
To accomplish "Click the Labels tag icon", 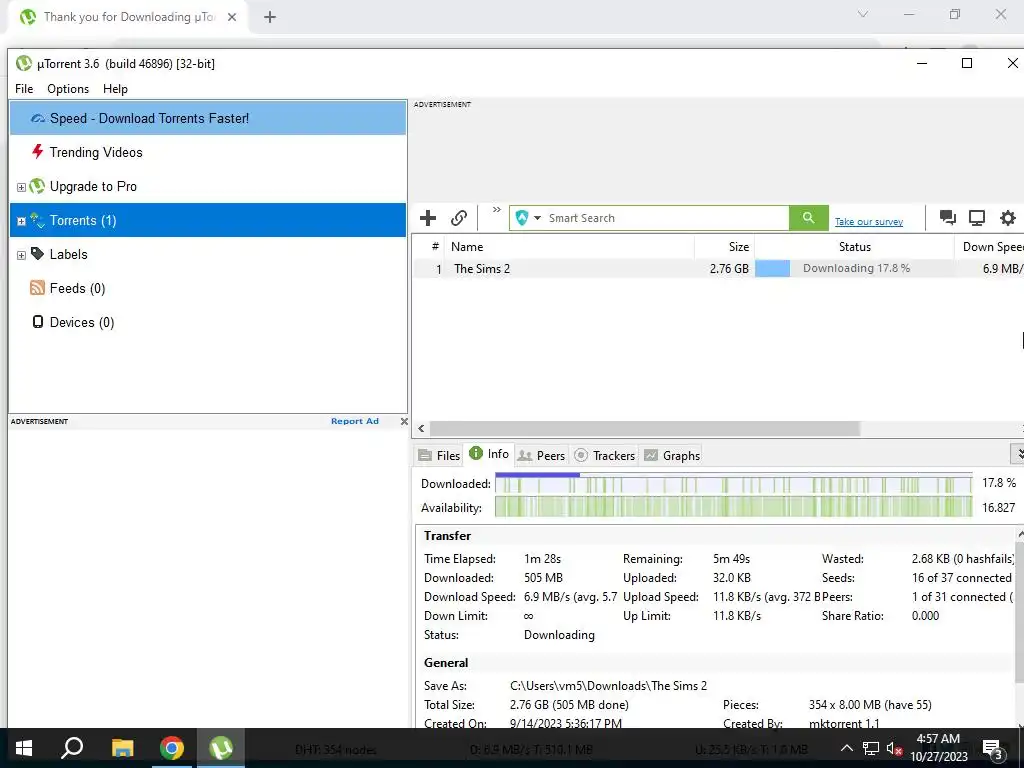I will pos(37,253).
